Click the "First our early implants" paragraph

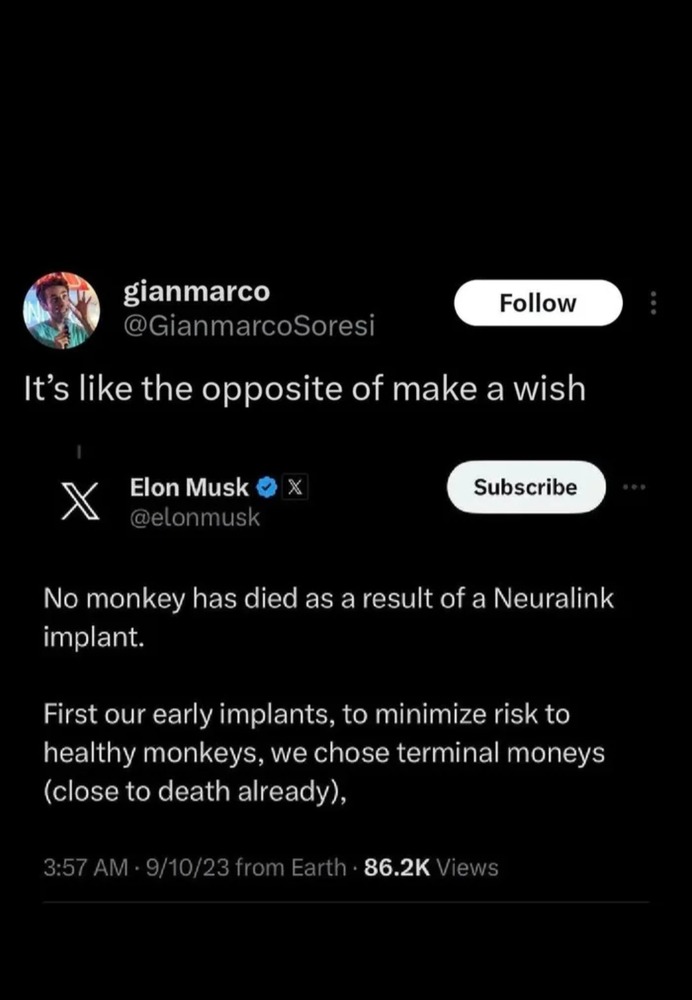pyautogui.click(x=324, y=751)
